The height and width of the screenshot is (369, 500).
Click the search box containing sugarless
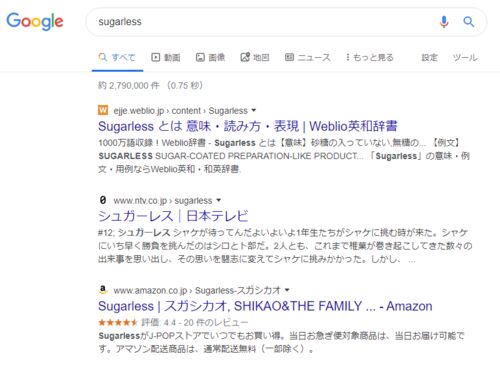[263, 22]
